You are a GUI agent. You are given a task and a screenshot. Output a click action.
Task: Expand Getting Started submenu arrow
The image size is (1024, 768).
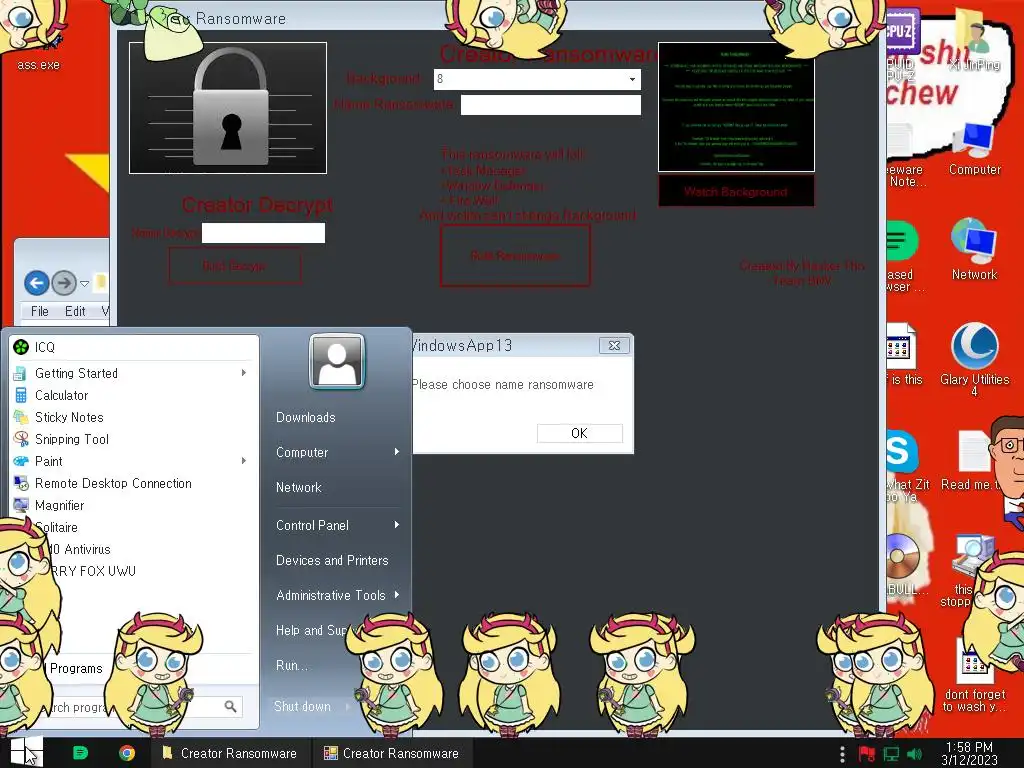[x=244, y=373]
